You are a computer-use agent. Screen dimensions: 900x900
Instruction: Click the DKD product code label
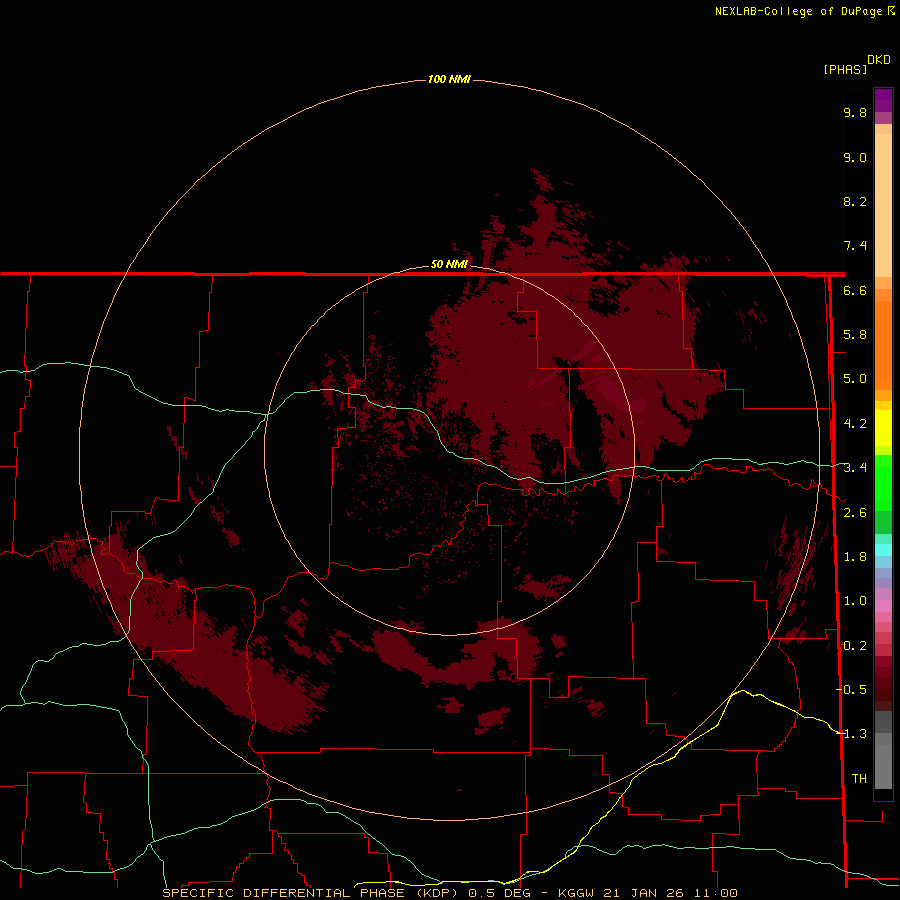(x=879, y=60)
